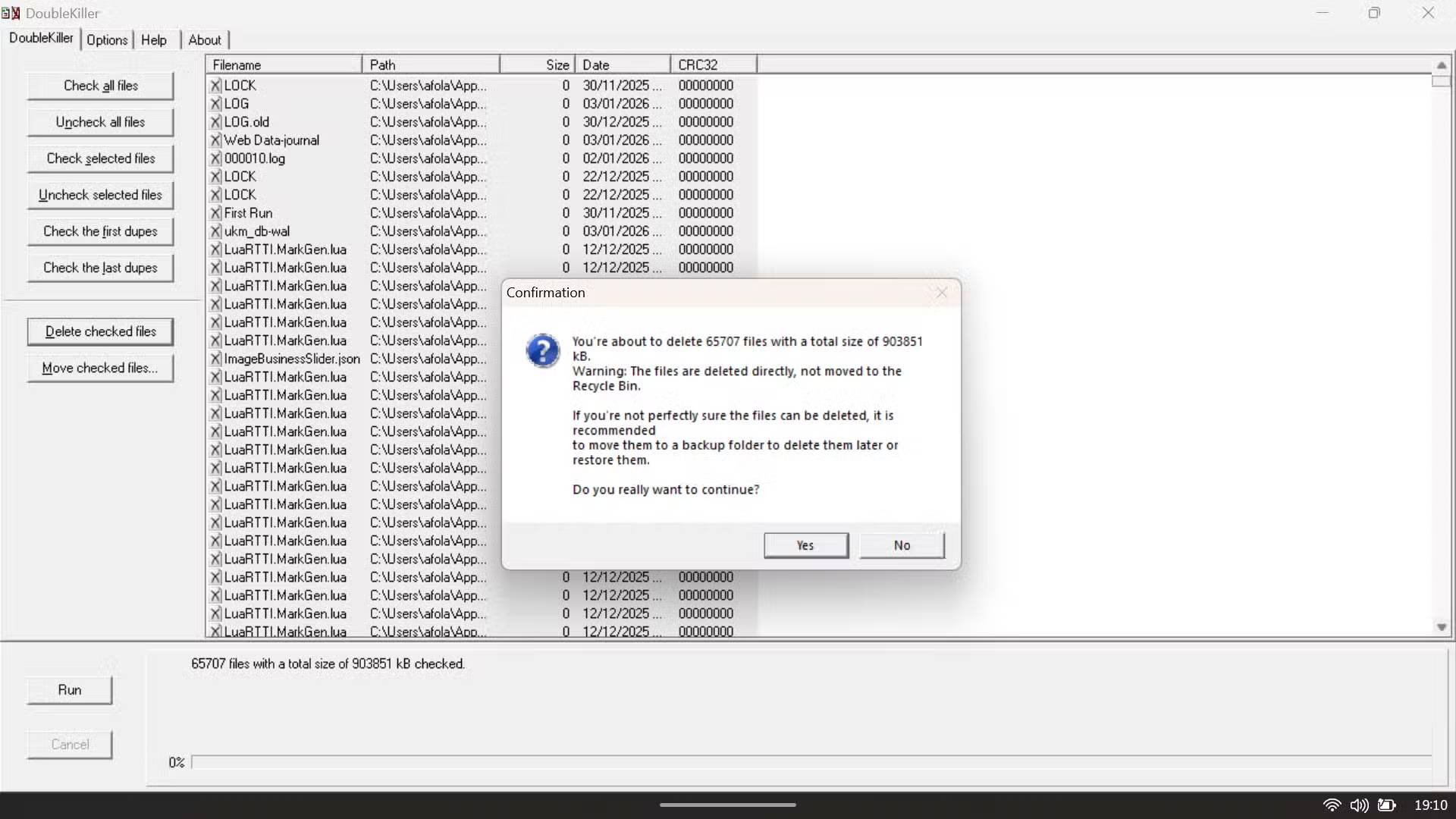The width and height of the screenshot is (1456, 819).
Task: Sort list by CRC32 column header
Action: pyautogui.click(x=712, y=65)
